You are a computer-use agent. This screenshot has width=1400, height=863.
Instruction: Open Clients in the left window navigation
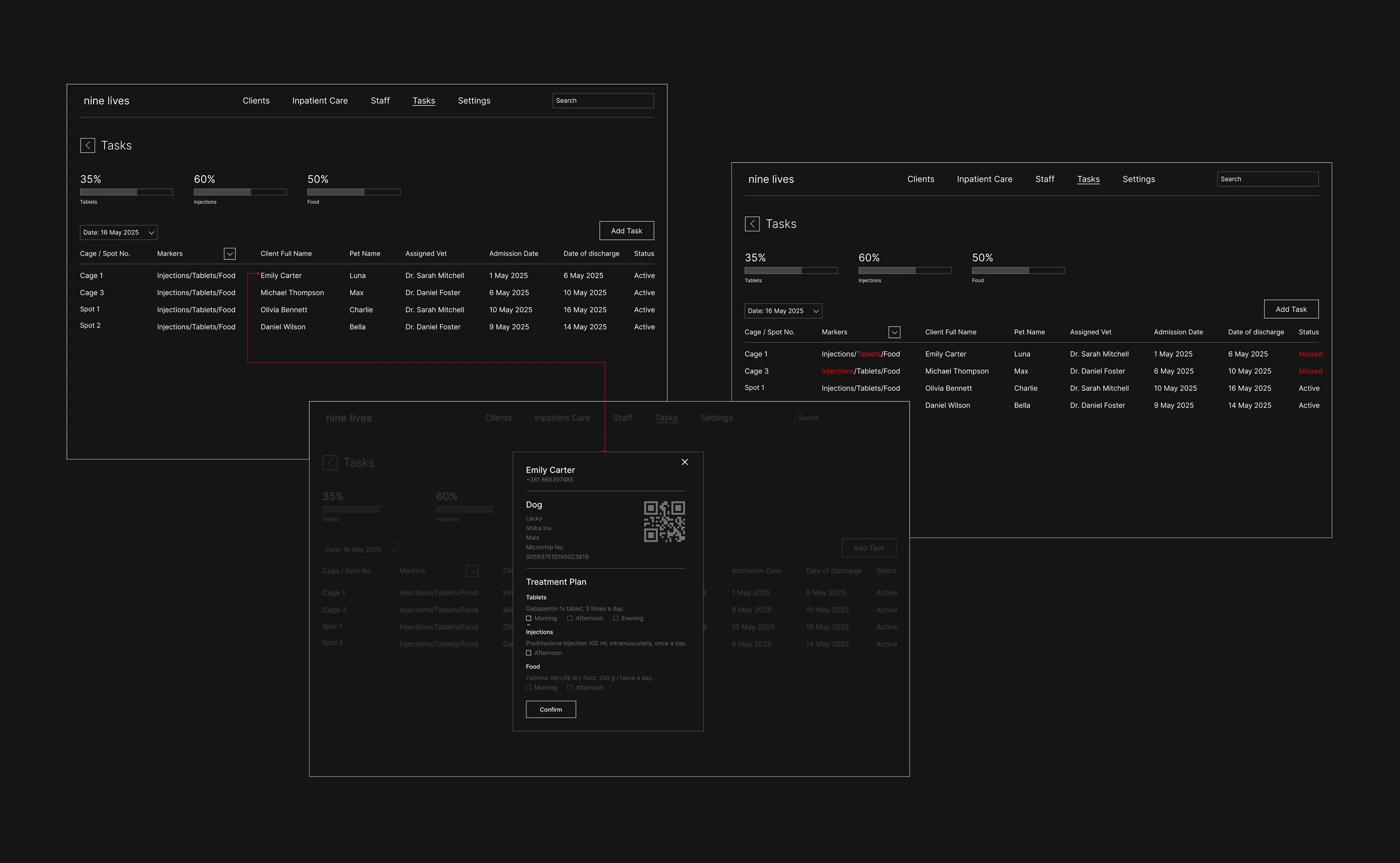point(256,100)
